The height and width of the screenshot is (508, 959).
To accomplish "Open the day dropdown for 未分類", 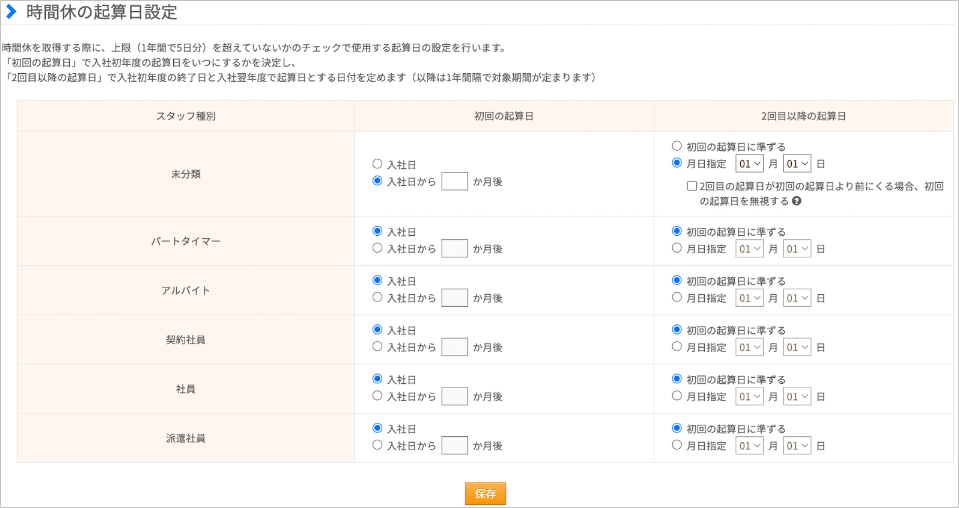I will click(x=797, y=164).
